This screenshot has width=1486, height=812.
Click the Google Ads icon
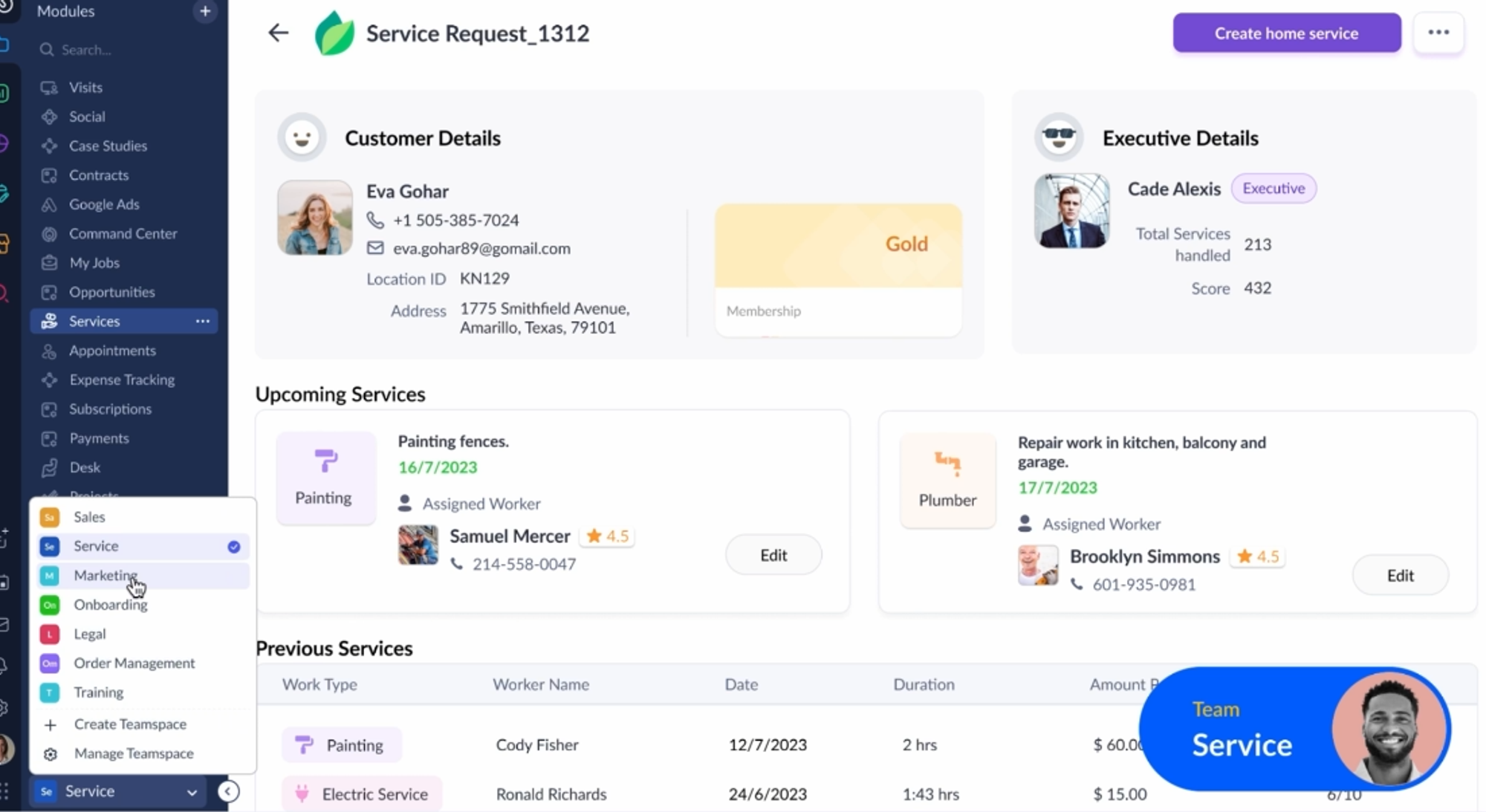(49, 204)
